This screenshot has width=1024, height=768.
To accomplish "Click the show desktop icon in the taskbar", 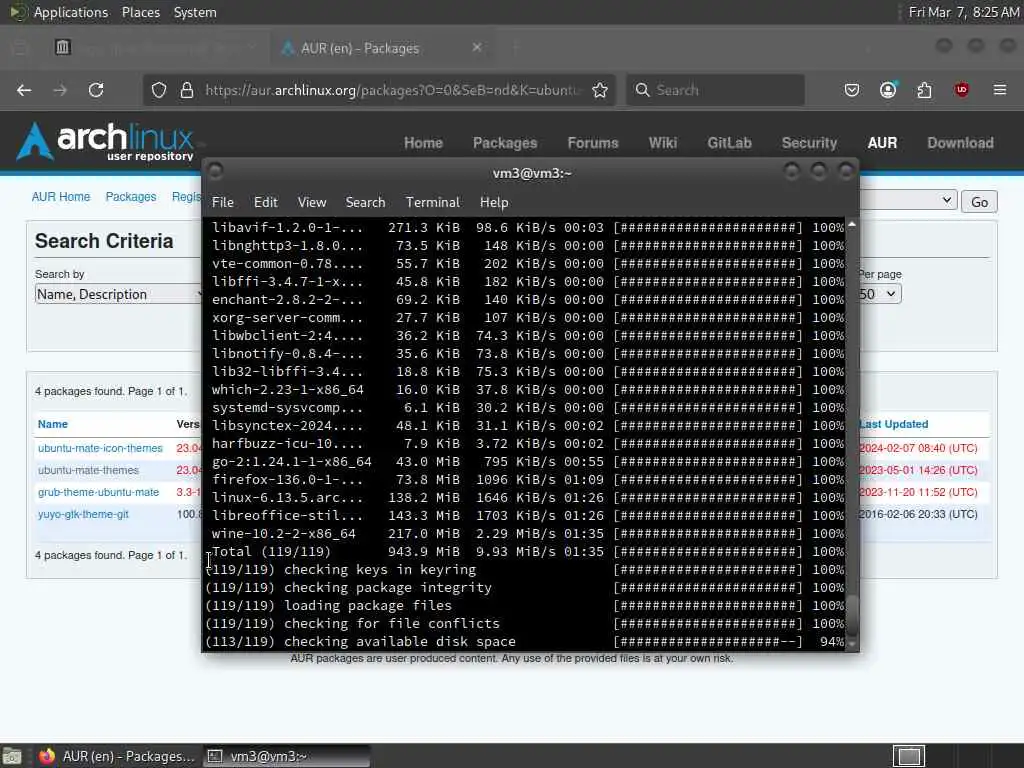I will coord(12,756).
